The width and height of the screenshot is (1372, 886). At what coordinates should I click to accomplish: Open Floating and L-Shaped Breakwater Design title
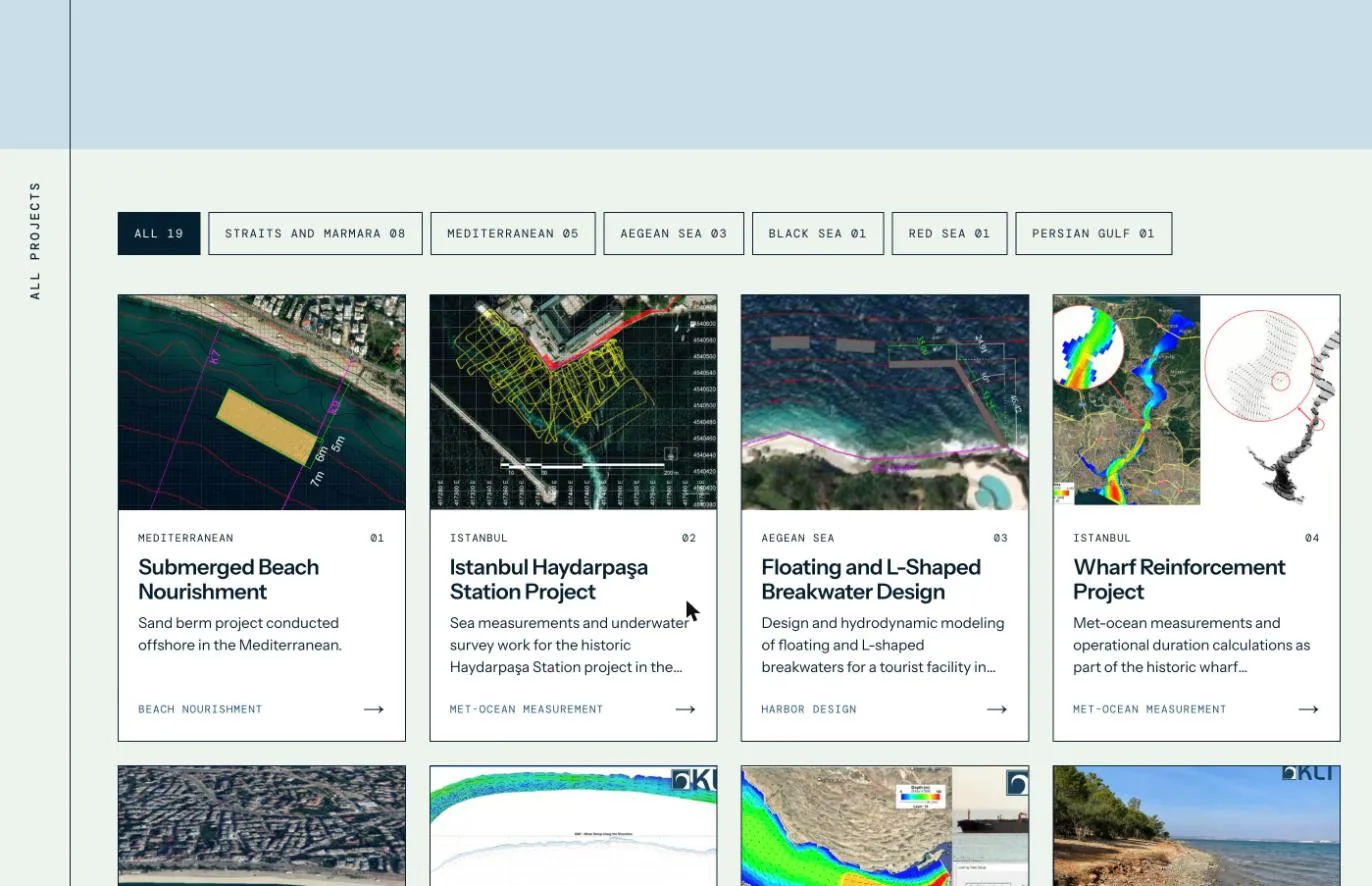coord(871,579)
